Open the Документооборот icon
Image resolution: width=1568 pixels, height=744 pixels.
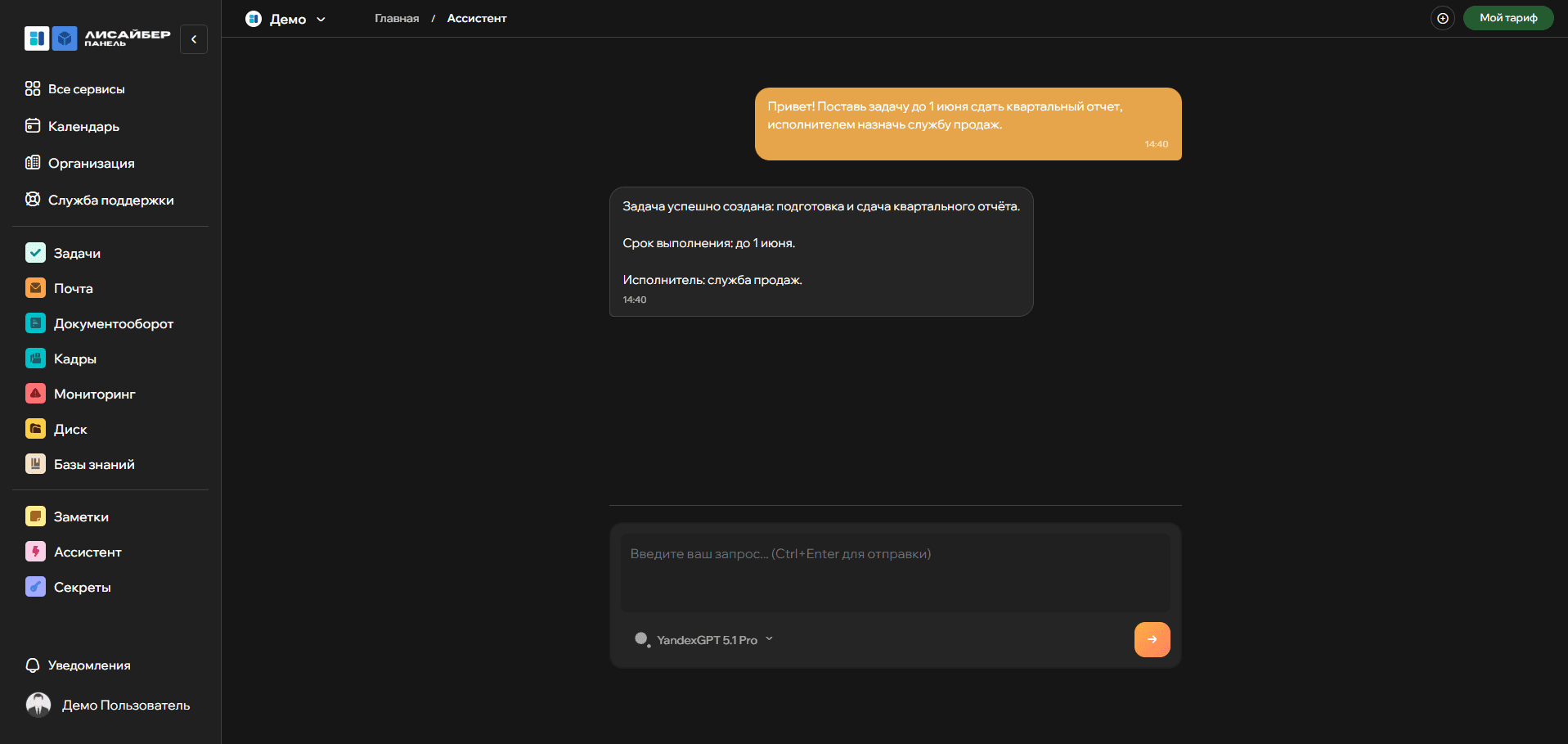35,323
